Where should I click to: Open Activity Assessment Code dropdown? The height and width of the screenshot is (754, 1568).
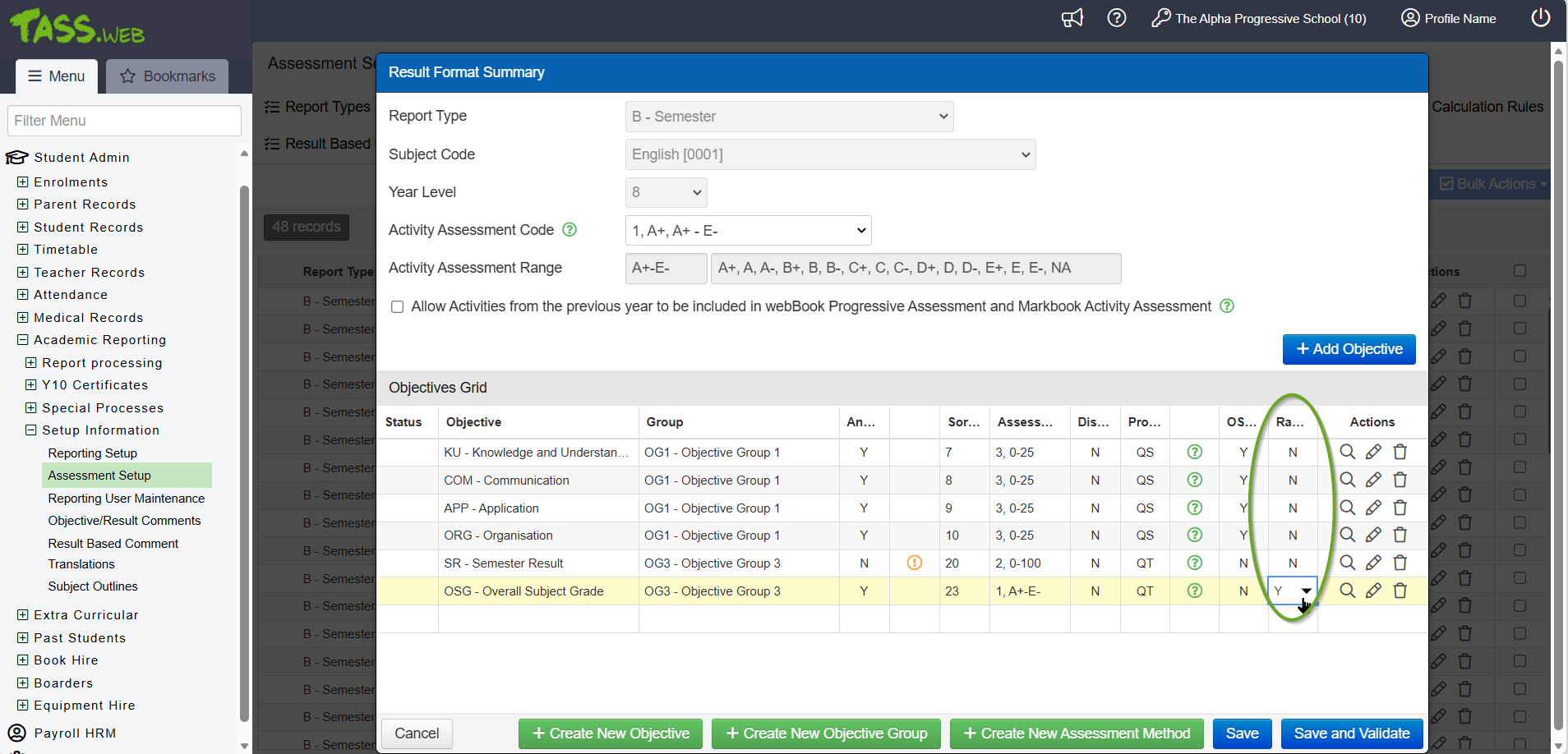click(748, 231)
